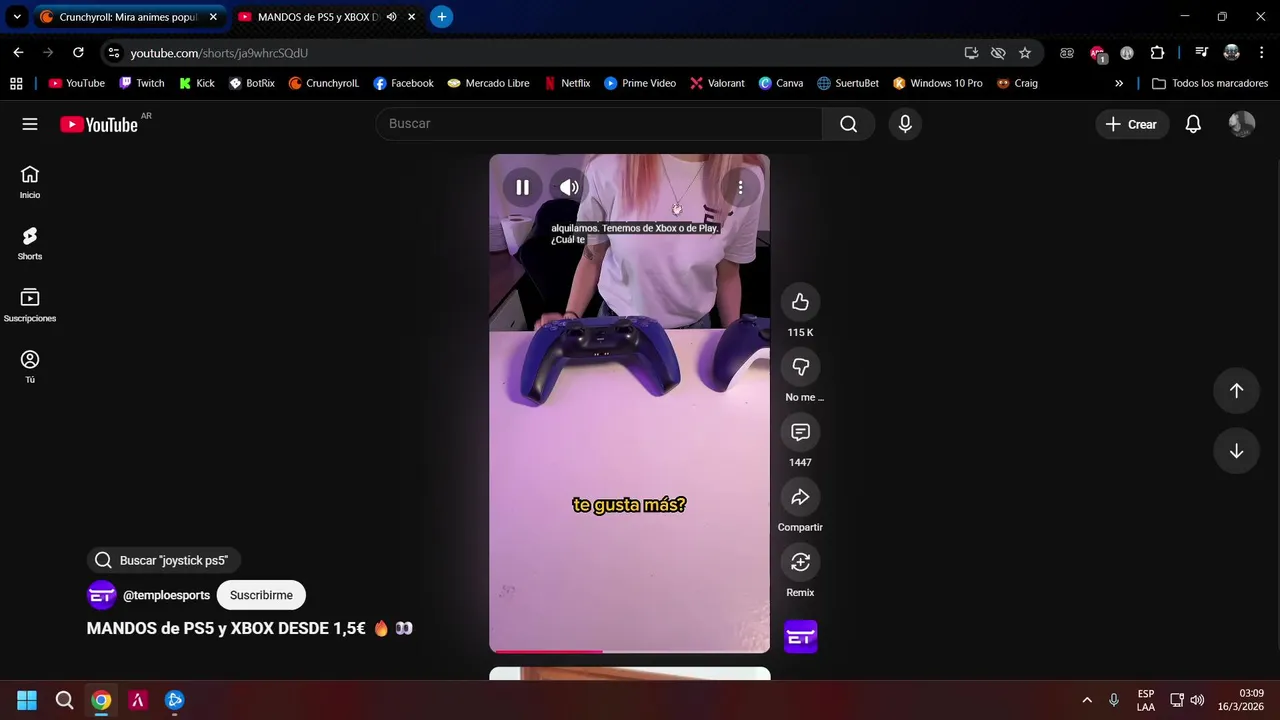
Task: Click the magnifier search submit button
Action: 848,124
